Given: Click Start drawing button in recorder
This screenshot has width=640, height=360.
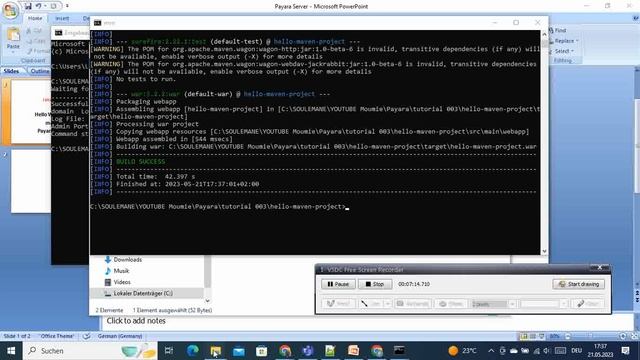Looking at the screenshot, I should tap(578, 284).
